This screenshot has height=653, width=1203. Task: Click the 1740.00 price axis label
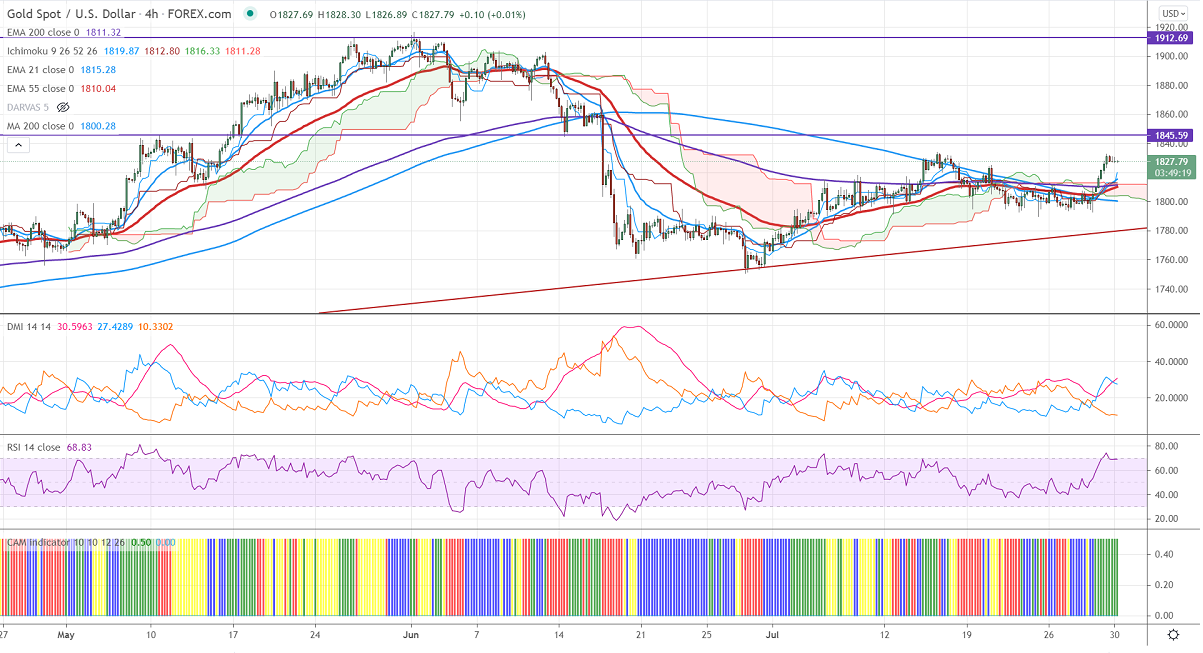[x=1171, y=289]
